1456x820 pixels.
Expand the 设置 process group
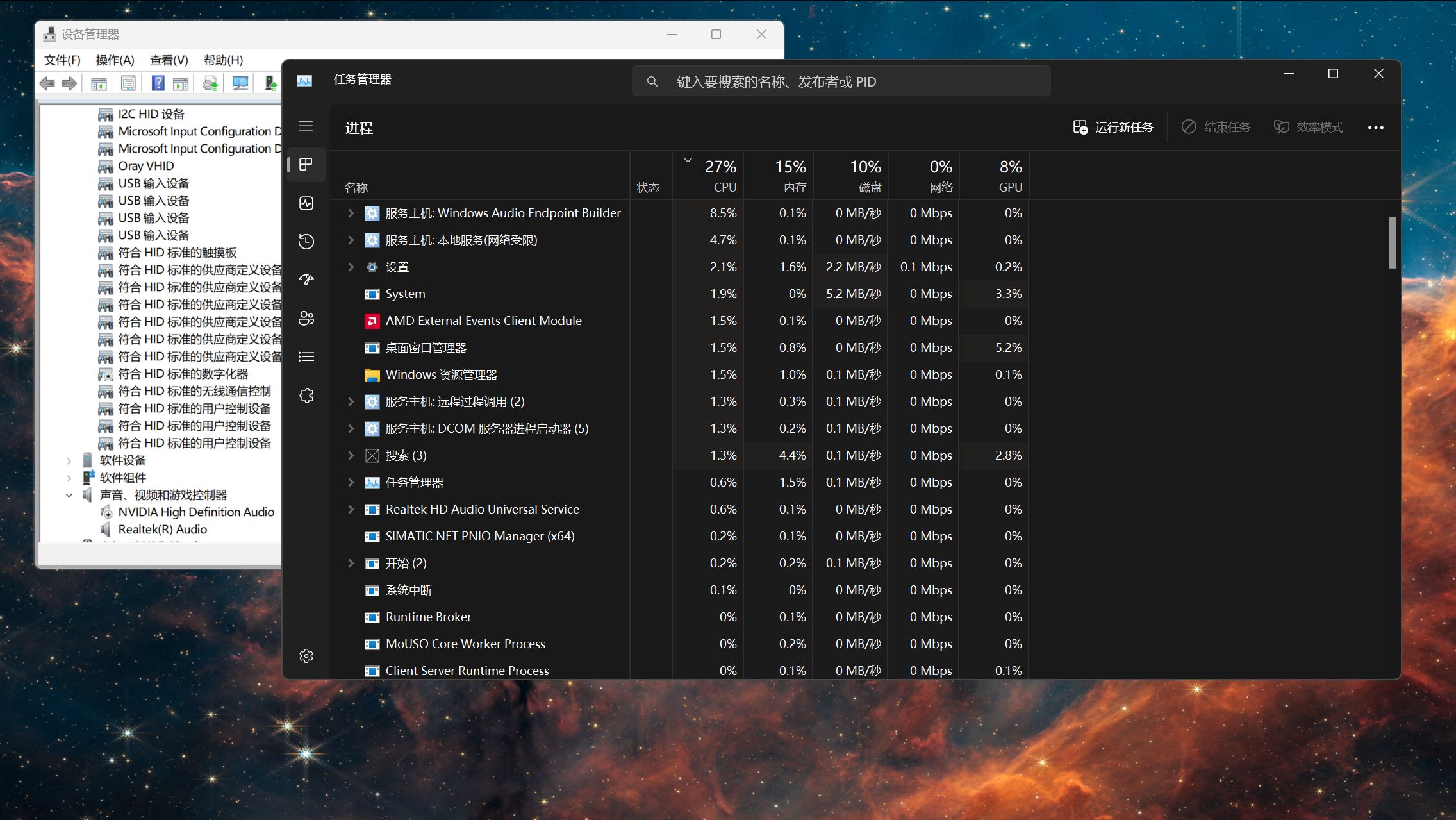click(351, 267)
